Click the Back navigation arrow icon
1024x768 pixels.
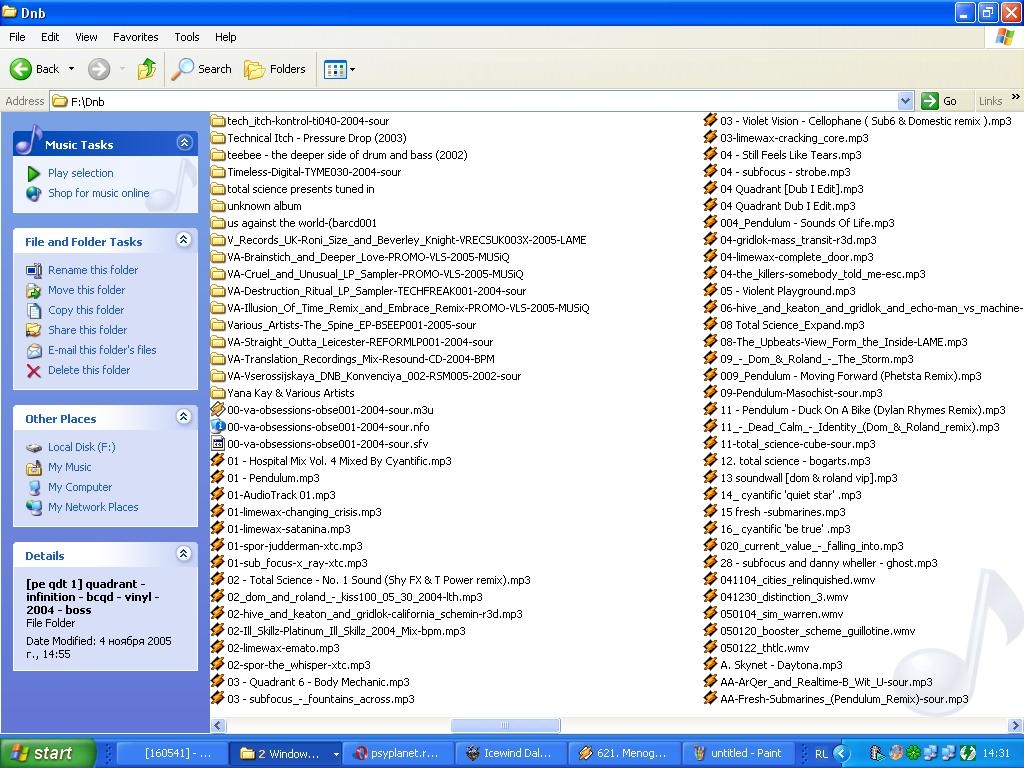22,69
